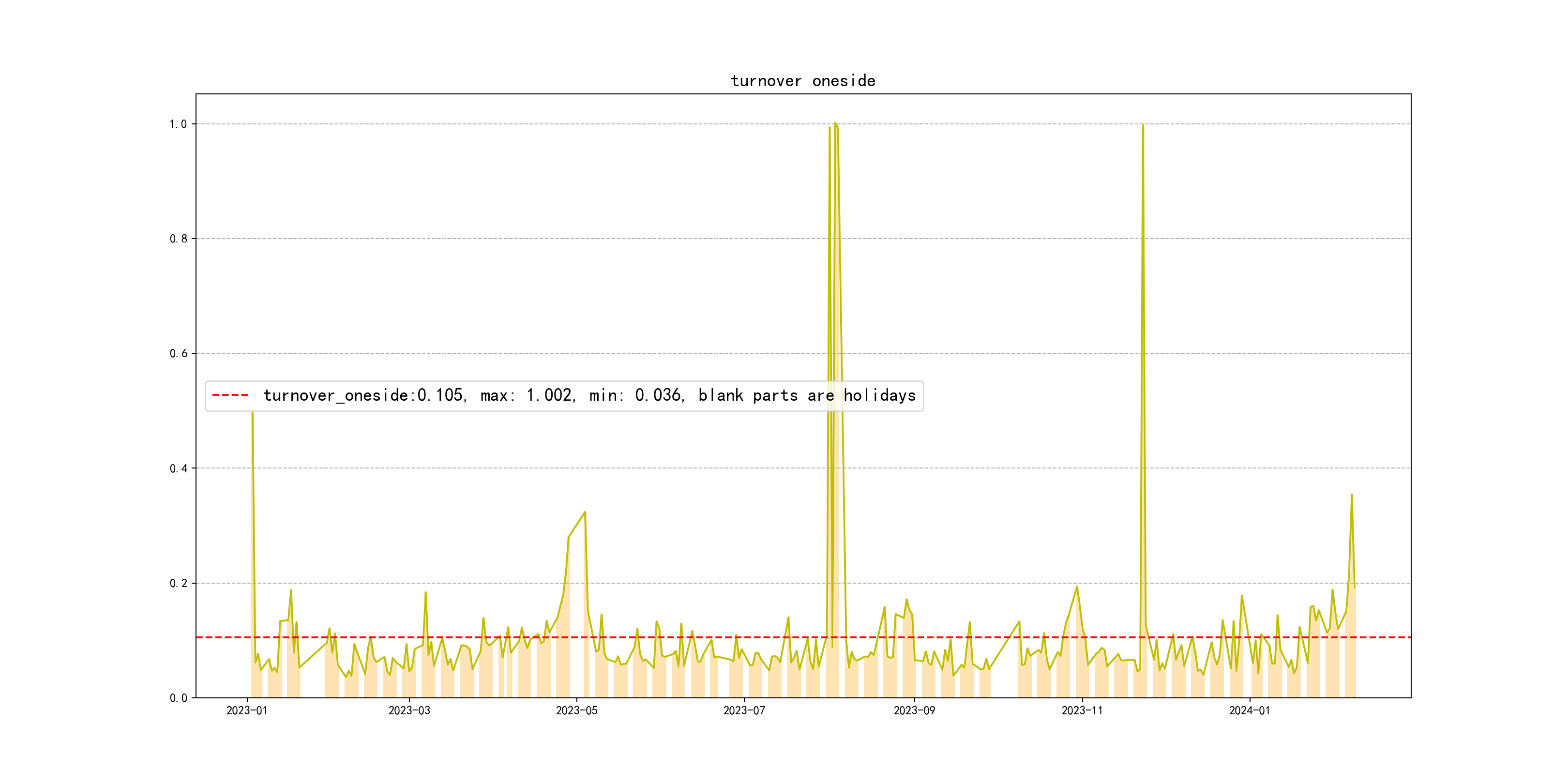The image size is (1568, 784).
Task: Click the y-axis tick label 0.0
Action: click(178, 698)
